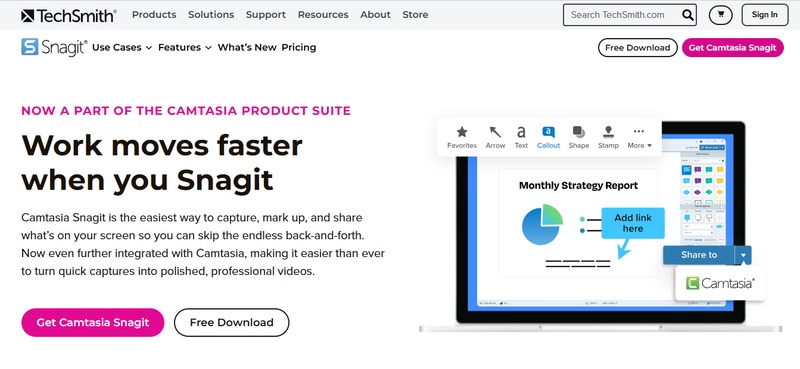Open the Support menu
This screenshot has width=800, height=369.
click(266, 15)
